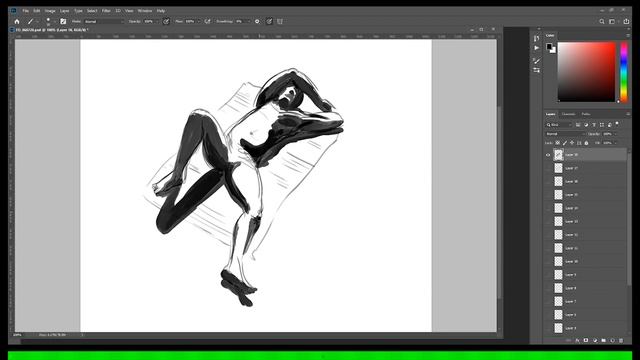
Task: Hide Layer 18 with its eye icon
Action: 548,155
